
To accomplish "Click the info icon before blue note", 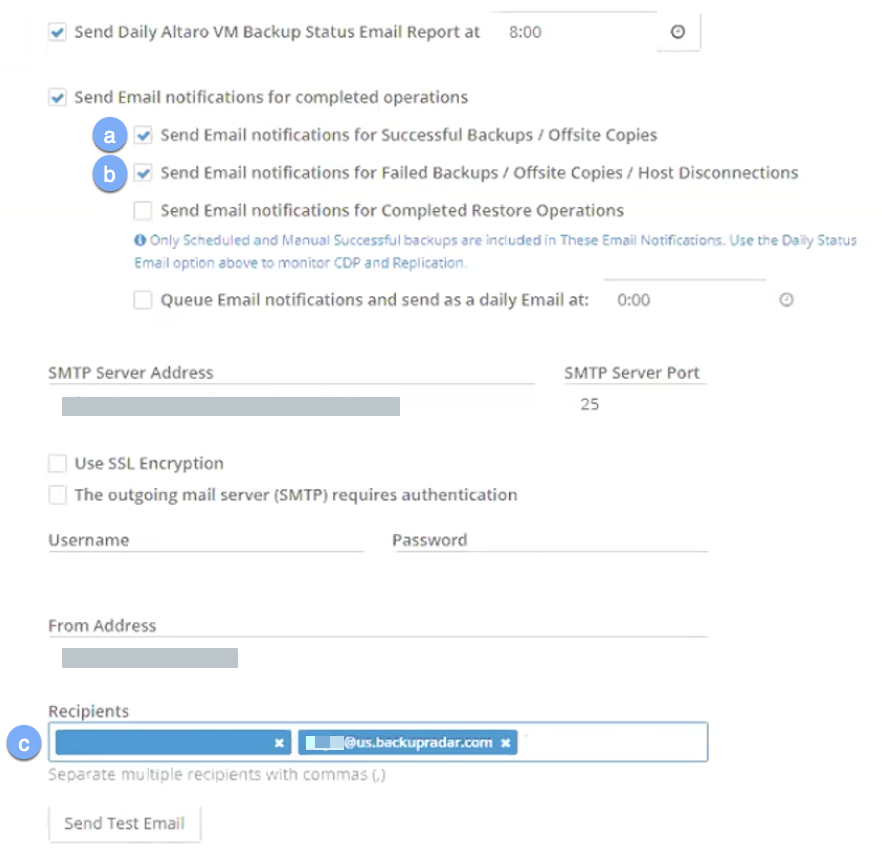I will coord(140,241).
